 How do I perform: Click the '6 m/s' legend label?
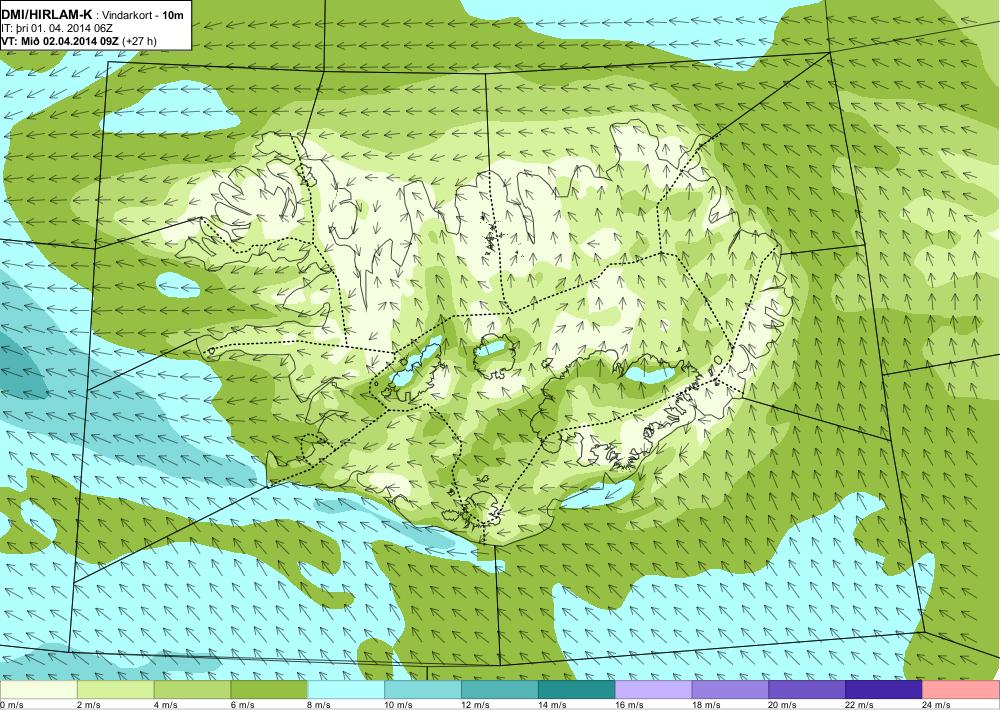tap(242, 705)
